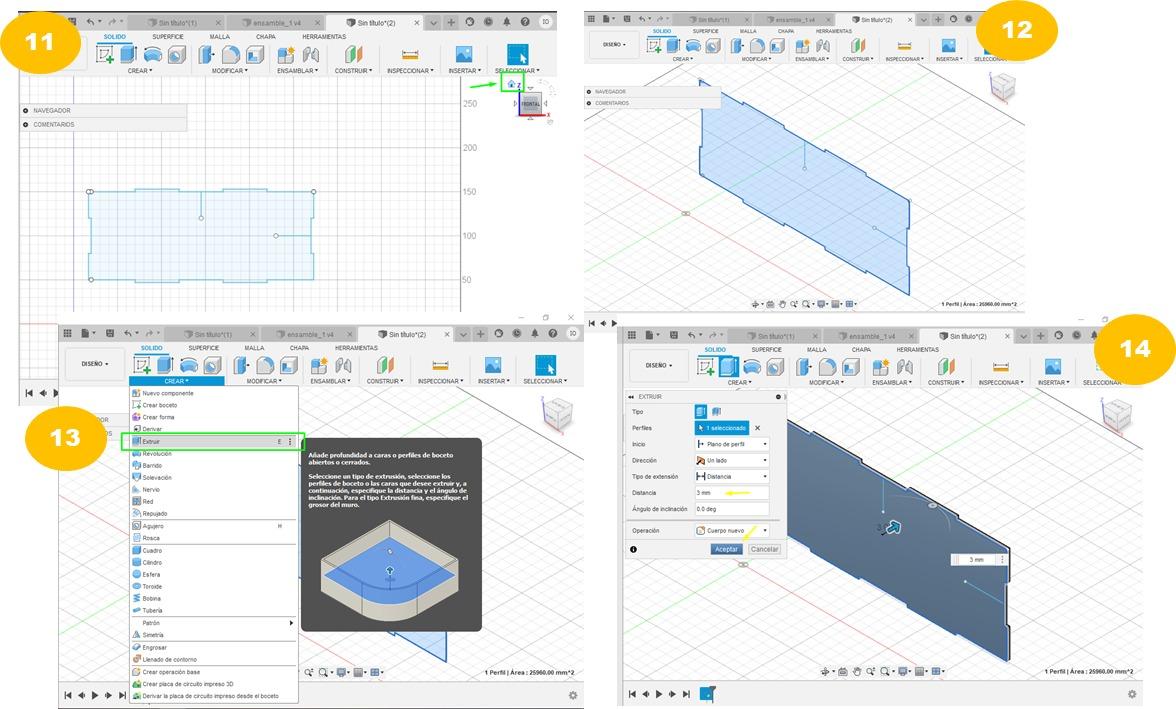Click the Measure icon in step 14 toolbar

tap(1000, 367)
